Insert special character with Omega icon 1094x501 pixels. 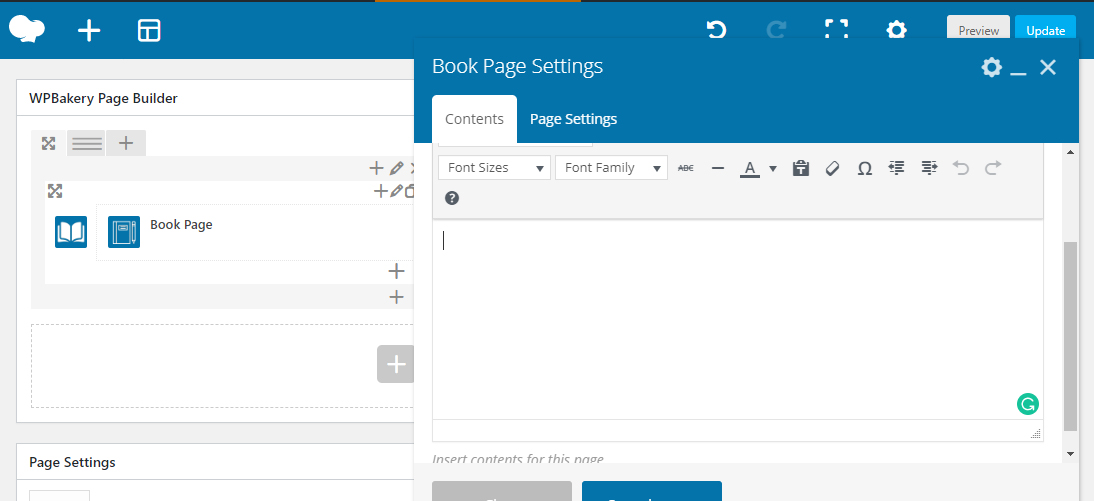point(864,168)
